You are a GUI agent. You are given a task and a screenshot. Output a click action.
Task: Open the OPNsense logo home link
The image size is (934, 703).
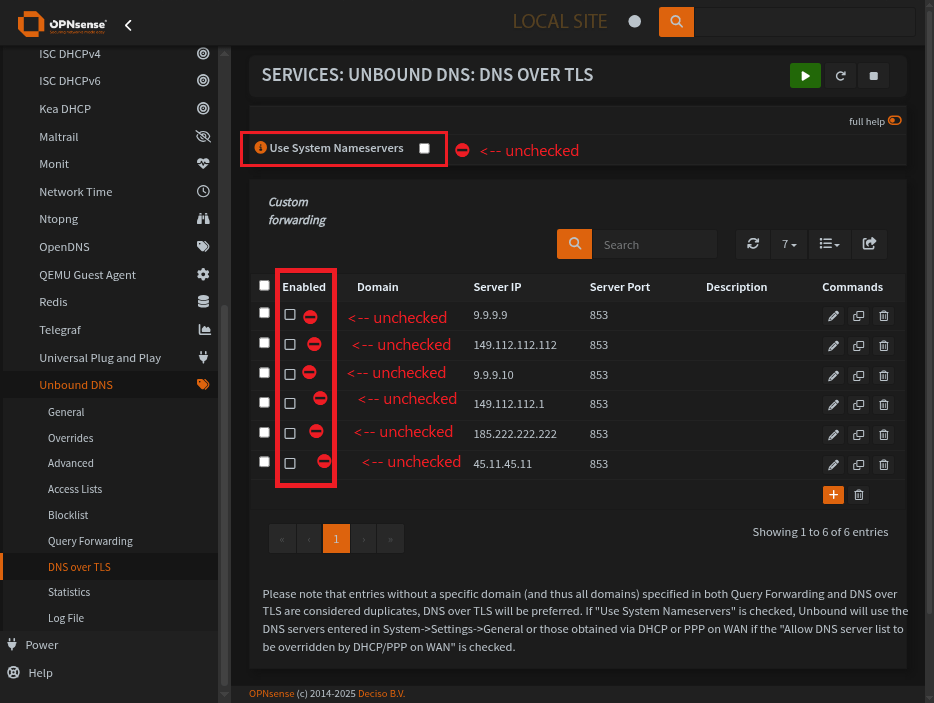click(x=62, y=24)
